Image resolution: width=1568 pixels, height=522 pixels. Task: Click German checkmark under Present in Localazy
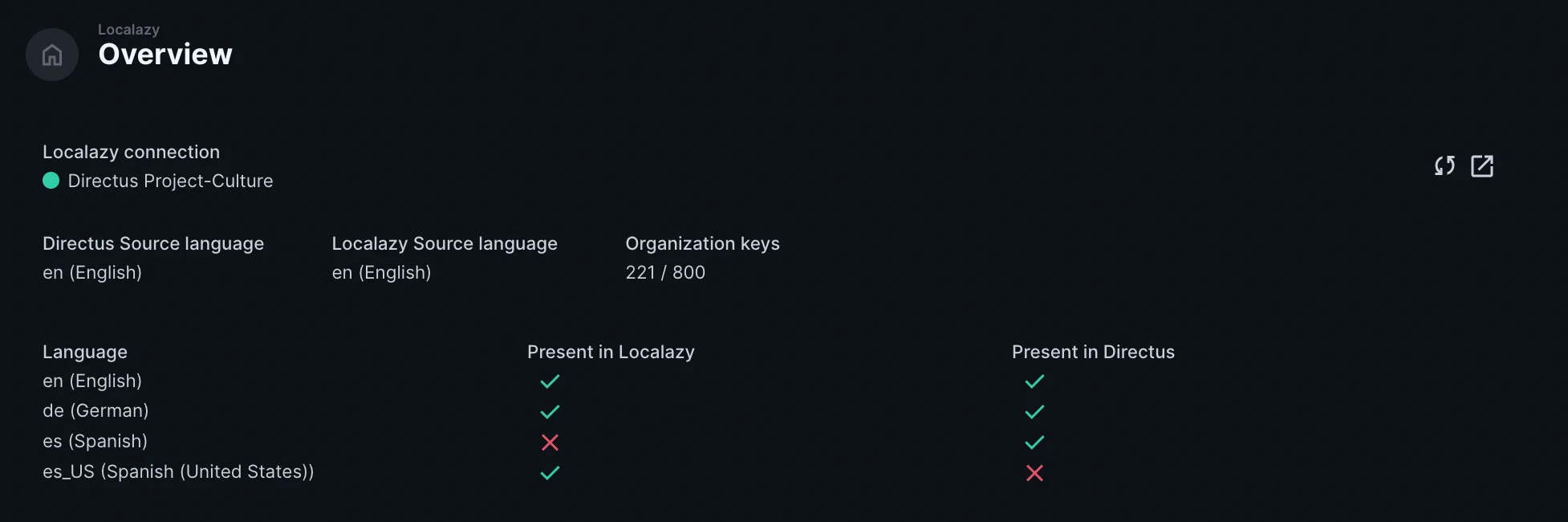coord(550,412)
